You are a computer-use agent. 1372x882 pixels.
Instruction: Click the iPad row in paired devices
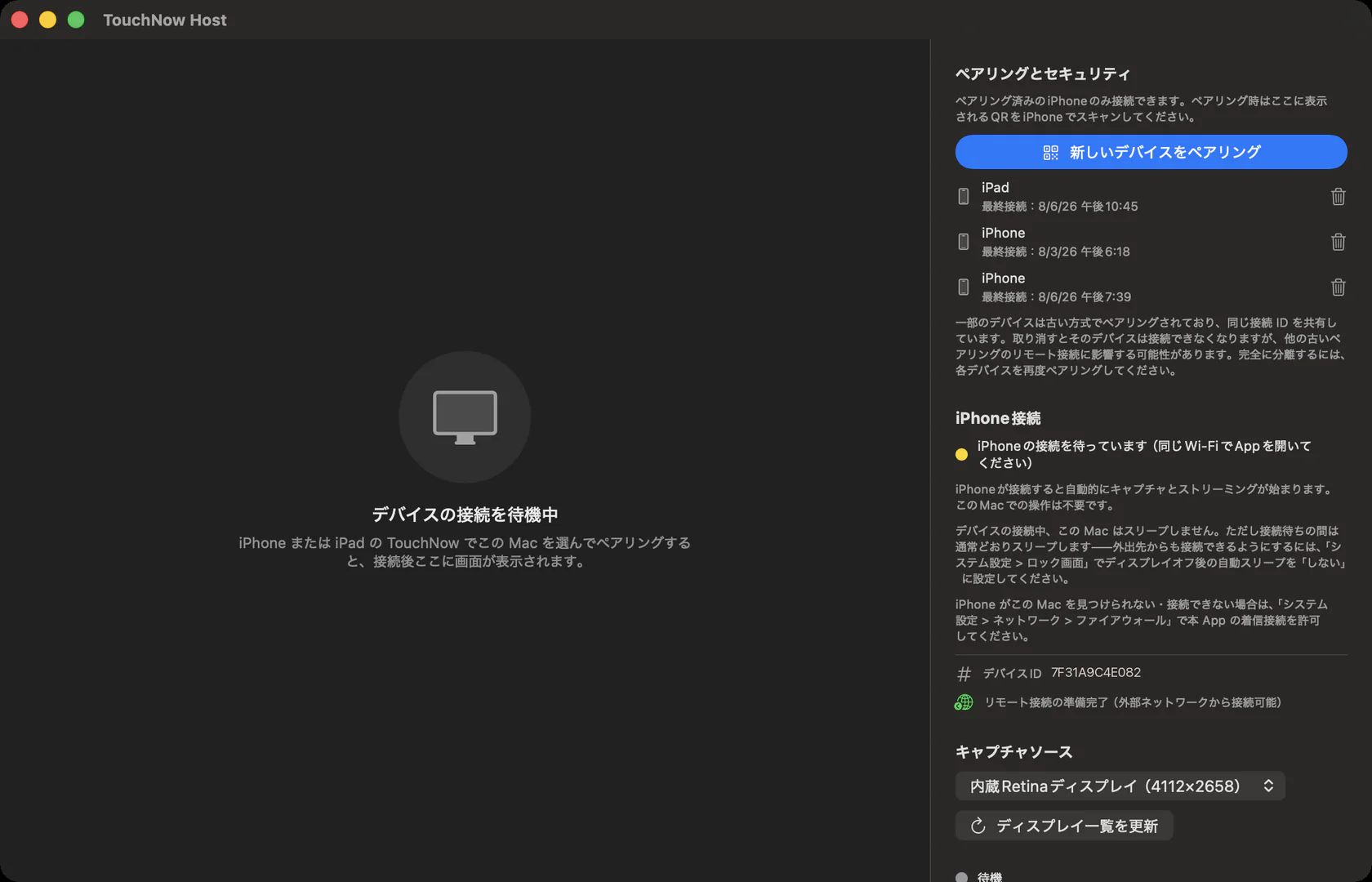(1151, 197)
